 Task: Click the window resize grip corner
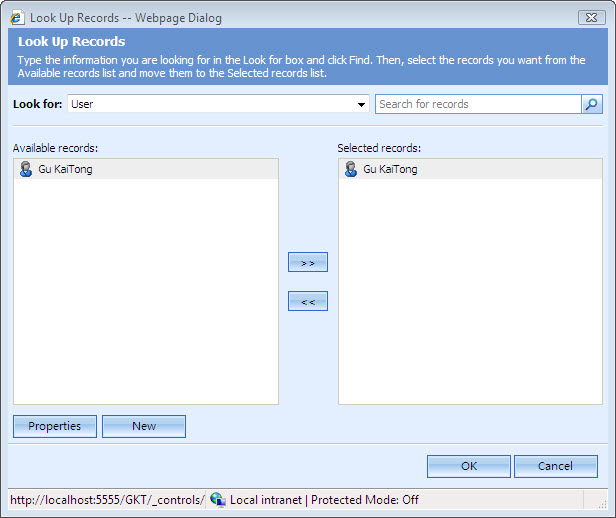coord(602,505)
